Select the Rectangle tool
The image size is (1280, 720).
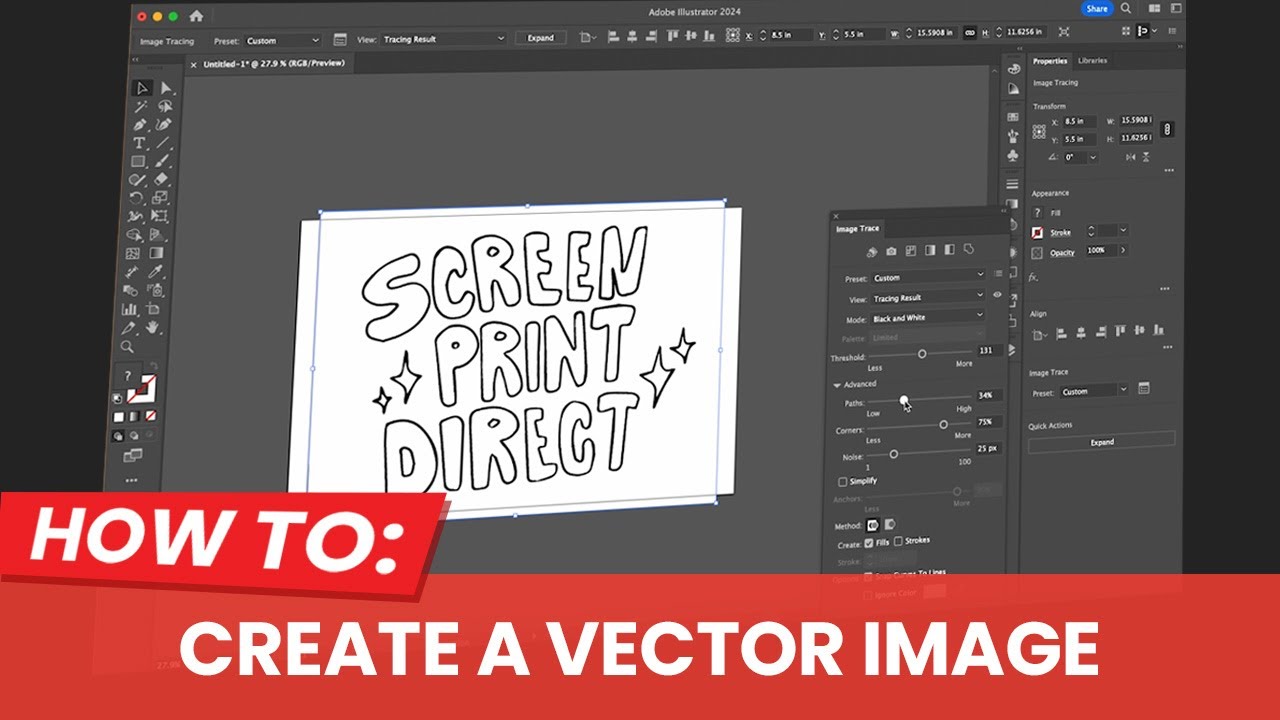[139, 161]
